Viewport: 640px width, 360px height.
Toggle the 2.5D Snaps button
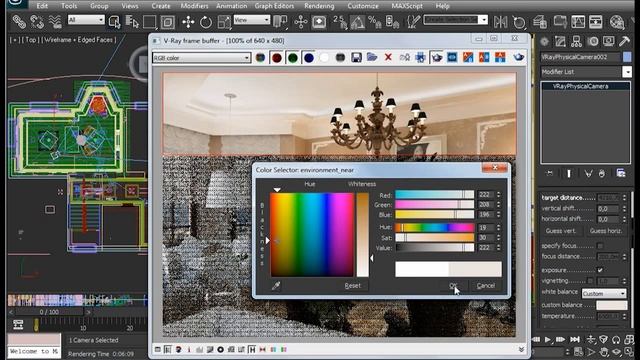click(340, 22)
